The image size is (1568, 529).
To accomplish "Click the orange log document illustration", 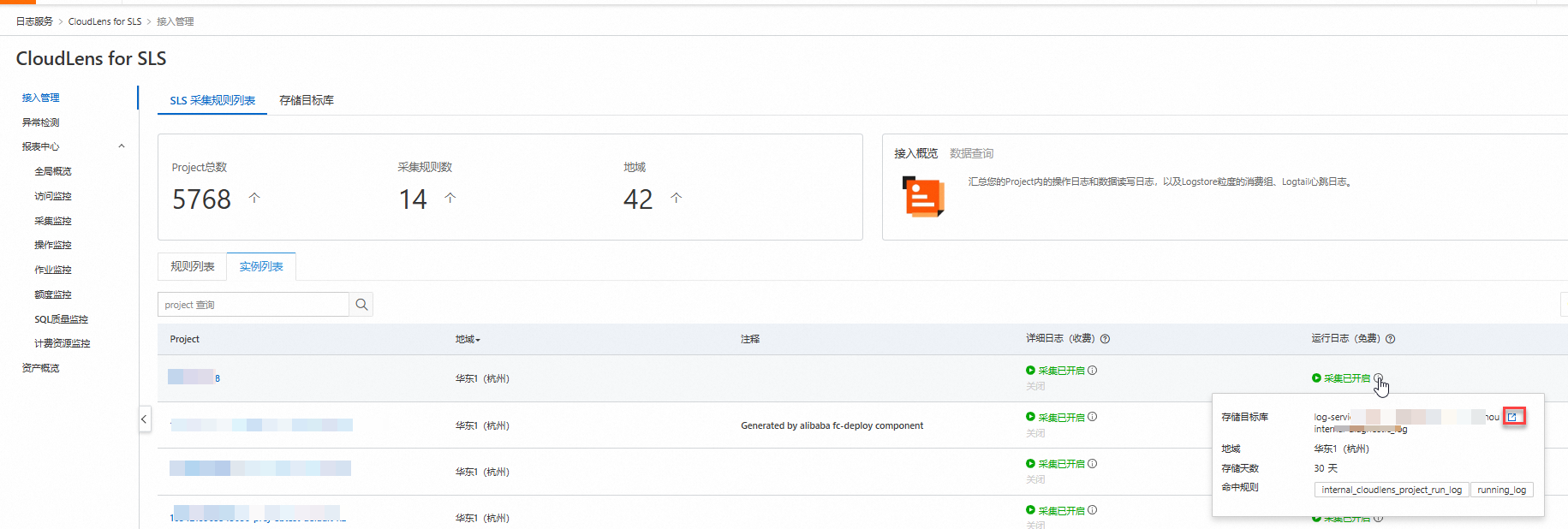I will (923, 196).
